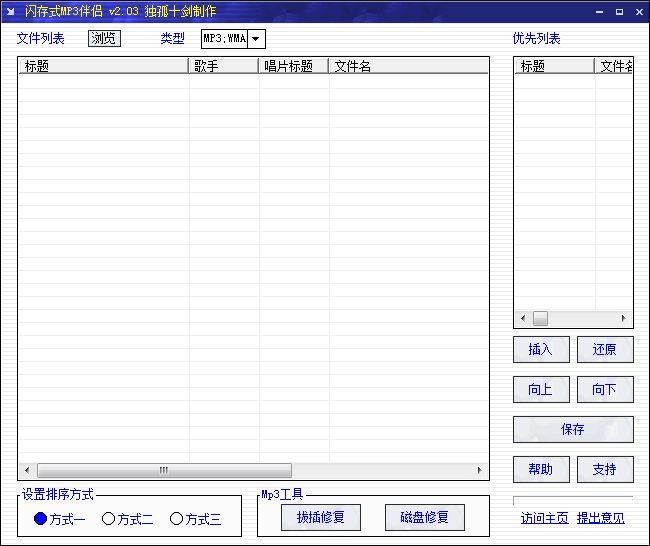Open the MP3;WMA type dropdown
The image size is (650, 546).
point(256,39)
